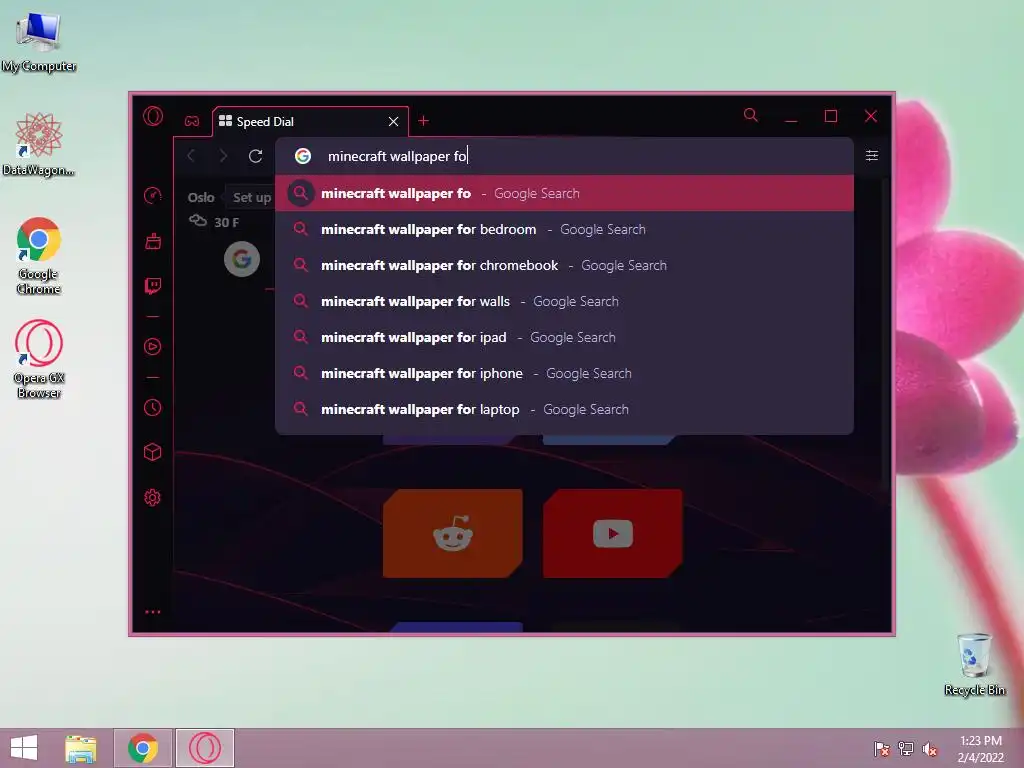Open Settings gear icon in sidebar
1024x768 pixels.
[x=153, y=498]
